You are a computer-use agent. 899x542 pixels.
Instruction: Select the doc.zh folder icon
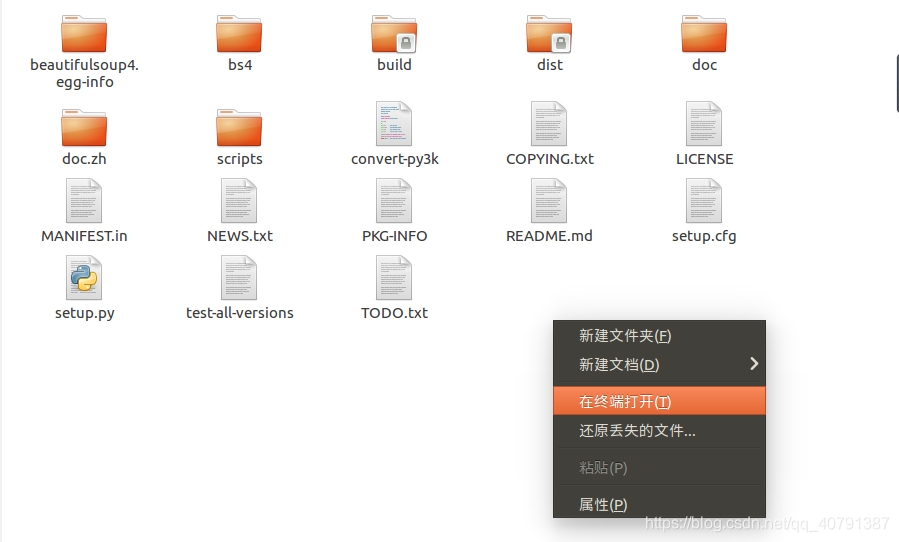click(x=84, y=127)
